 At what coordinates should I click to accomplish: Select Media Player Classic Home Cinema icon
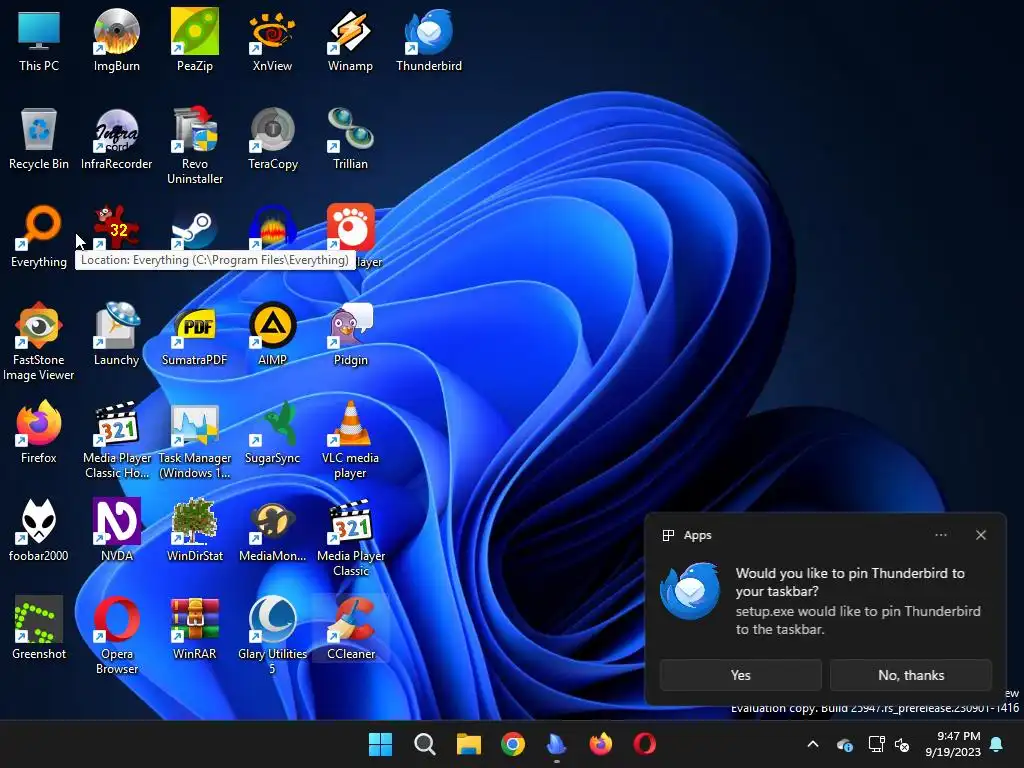click(116, 439)
